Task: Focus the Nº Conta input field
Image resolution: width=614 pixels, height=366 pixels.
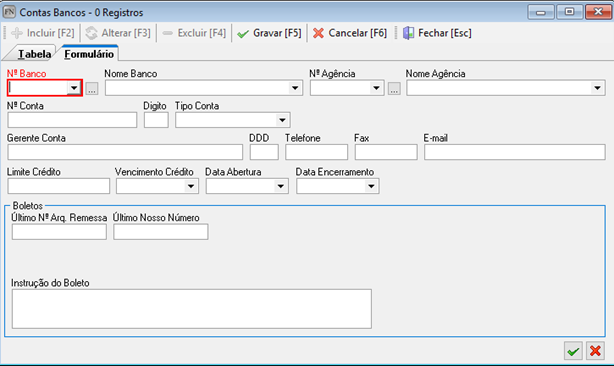Action: click(x=72, y=120)
